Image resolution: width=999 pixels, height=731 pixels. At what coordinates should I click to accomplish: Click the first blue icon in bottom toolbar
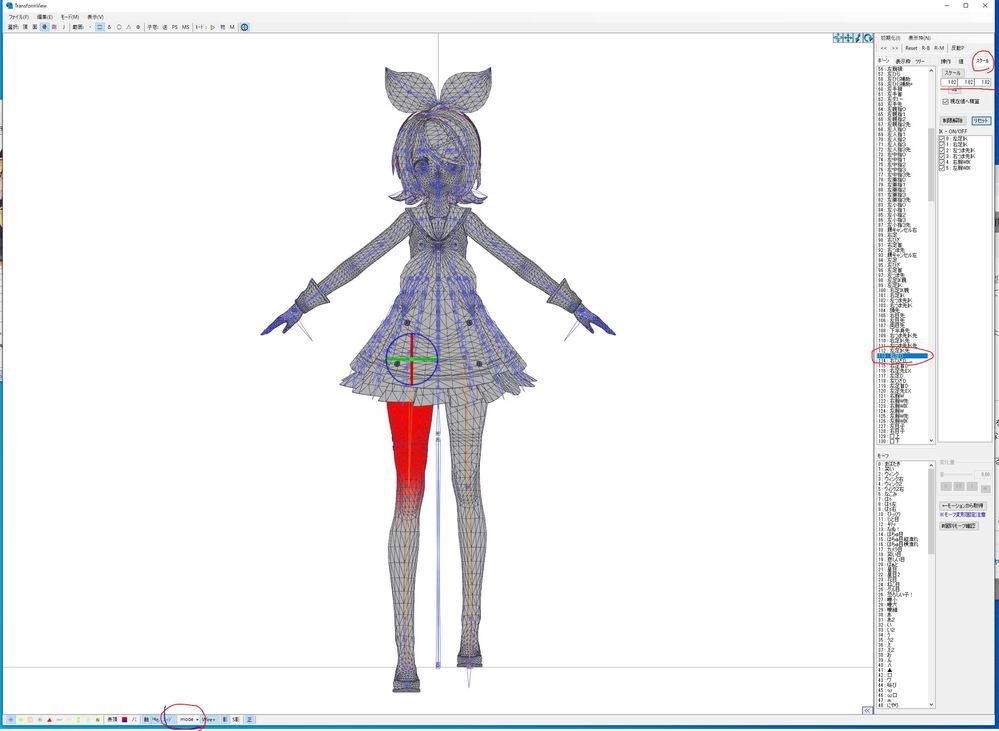11,720
